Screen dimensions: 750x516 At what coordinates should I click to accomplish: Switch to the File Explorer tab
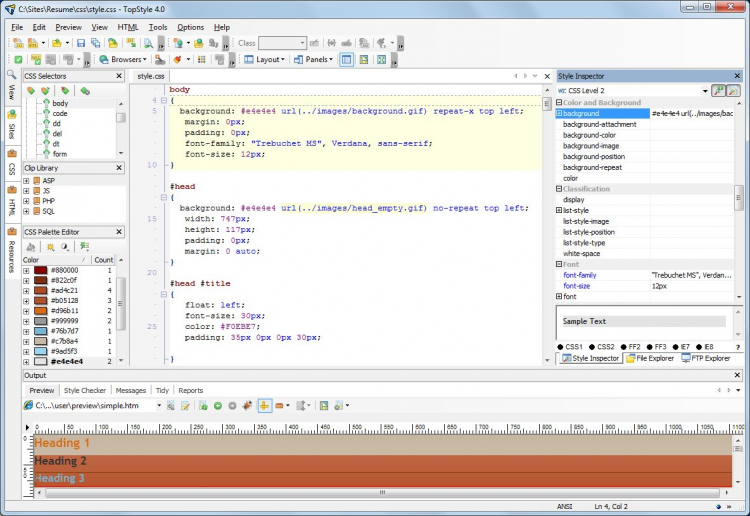pyautogui.click(x=651, y=358)
